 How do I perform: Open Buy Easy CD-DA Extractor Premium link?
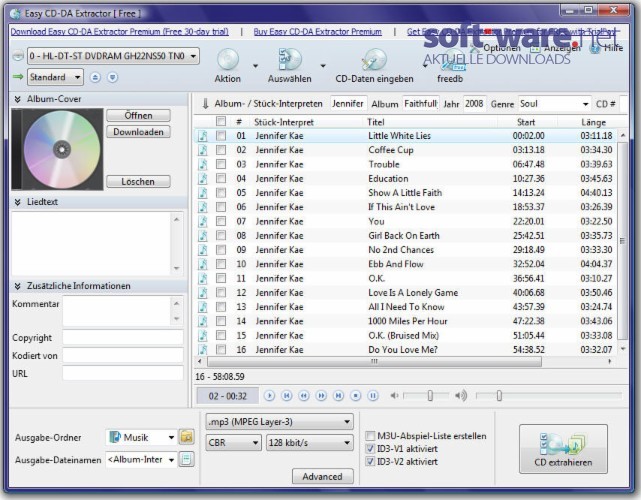(318, 31)
